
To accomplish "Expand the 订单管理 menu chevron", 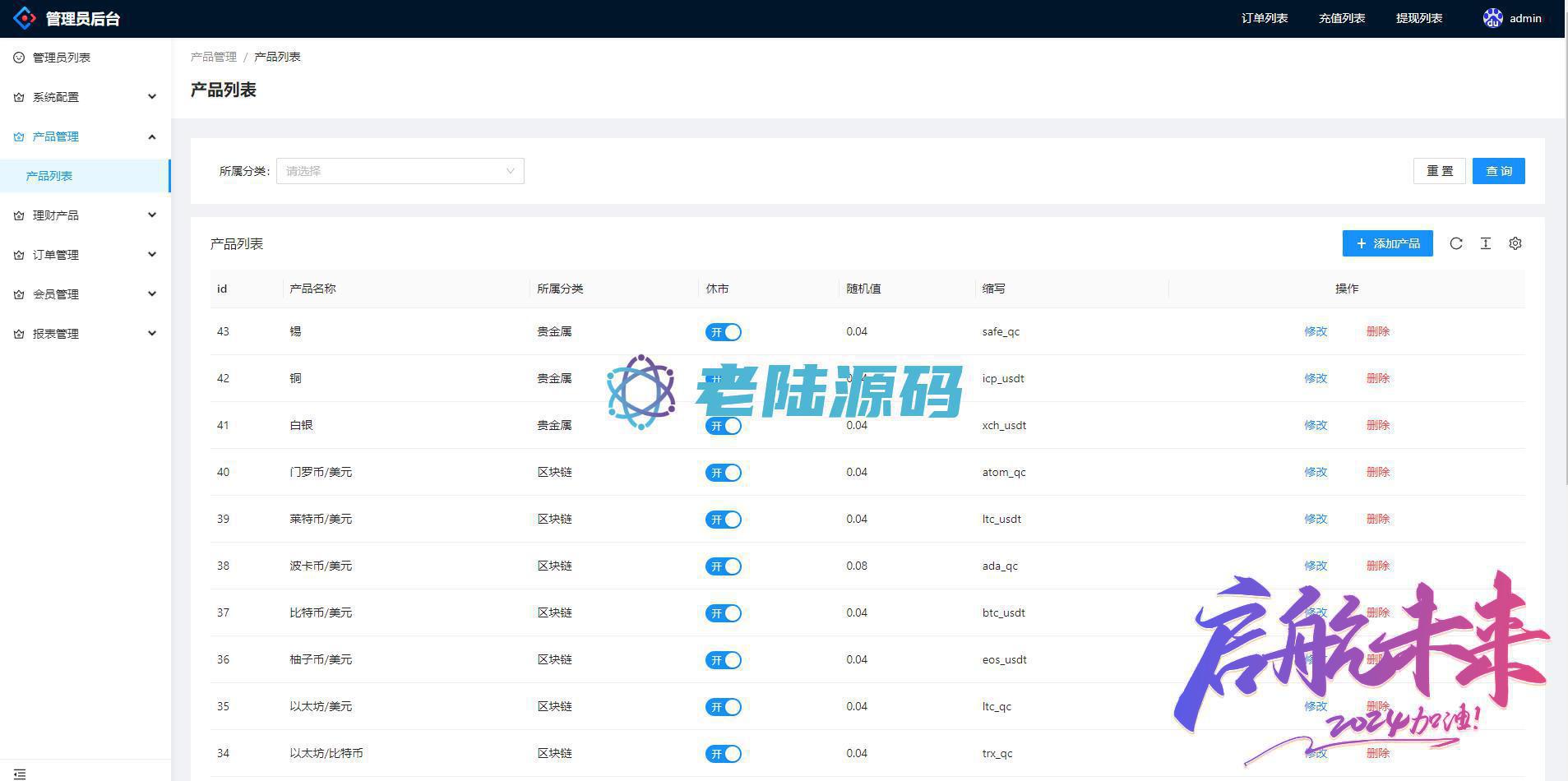I will click(x=152, y=255).
